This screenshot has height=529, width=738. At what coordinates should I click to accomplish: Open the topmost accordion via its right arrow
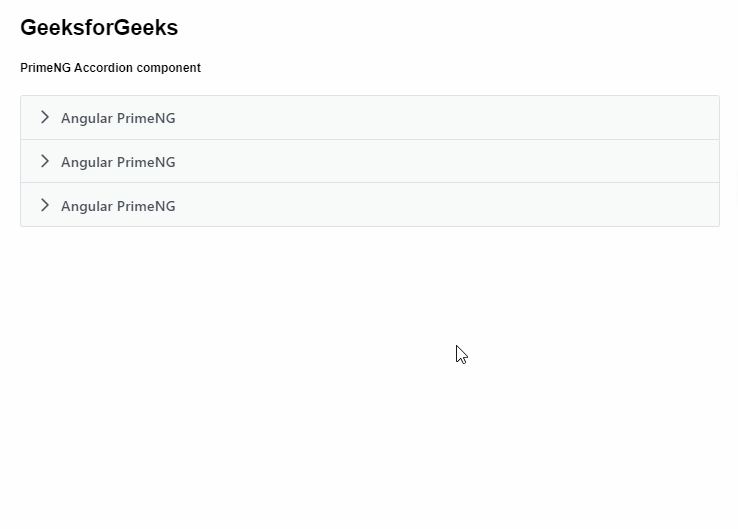click(45, 117)
